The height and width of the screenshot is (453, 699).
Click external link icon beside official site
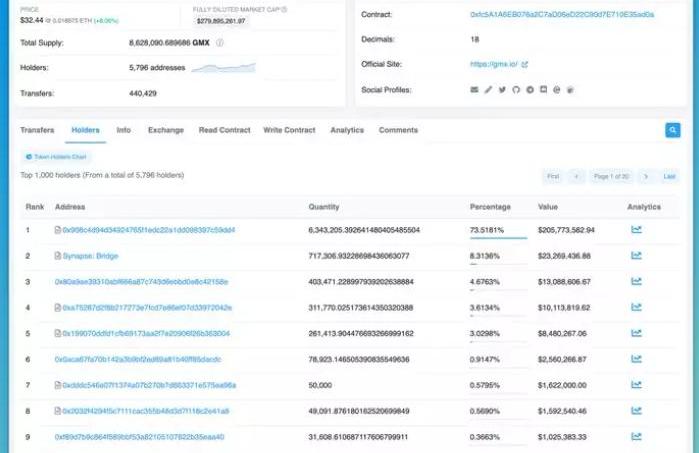(x=525, y=65)
